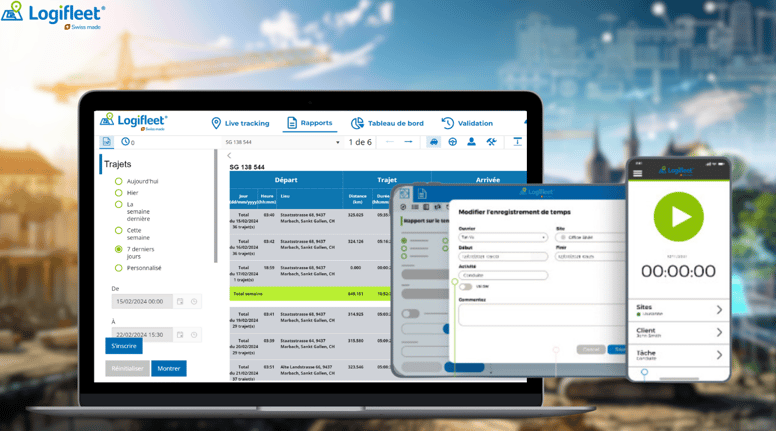Select the person user icon in toolbar
This screenshot has height=431, width=776.
click(471, 142)
